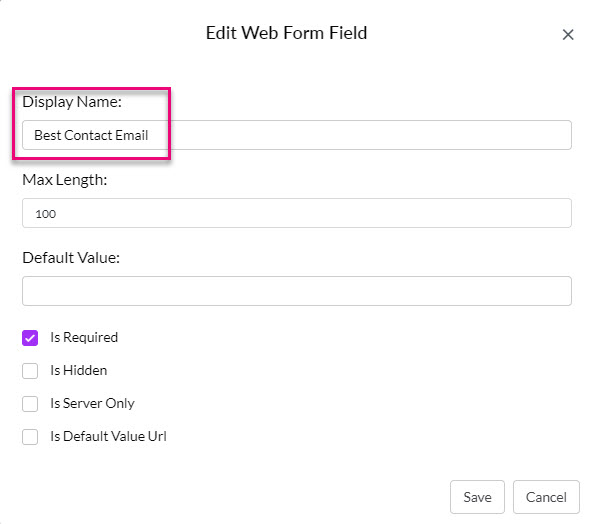
Task: Save the web form field changes
Action: 477,497
